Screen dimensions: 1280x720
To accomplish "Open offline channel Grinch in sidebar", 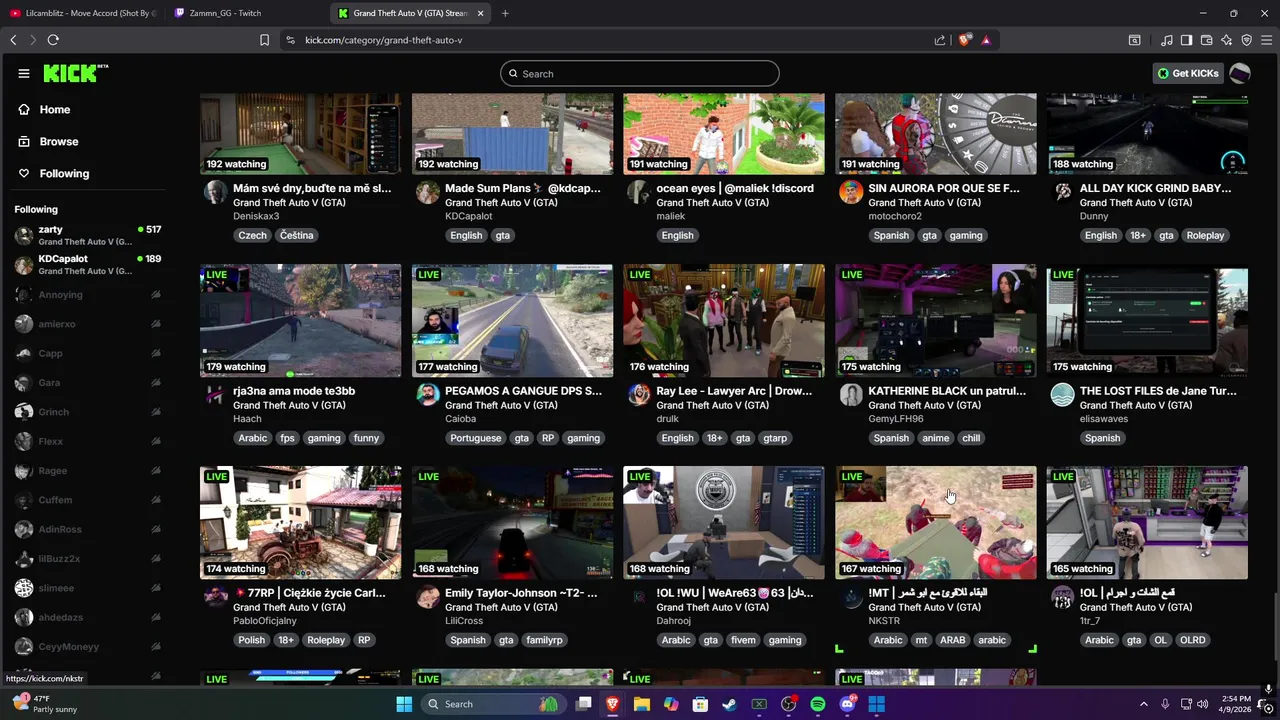I will [88, 412].
